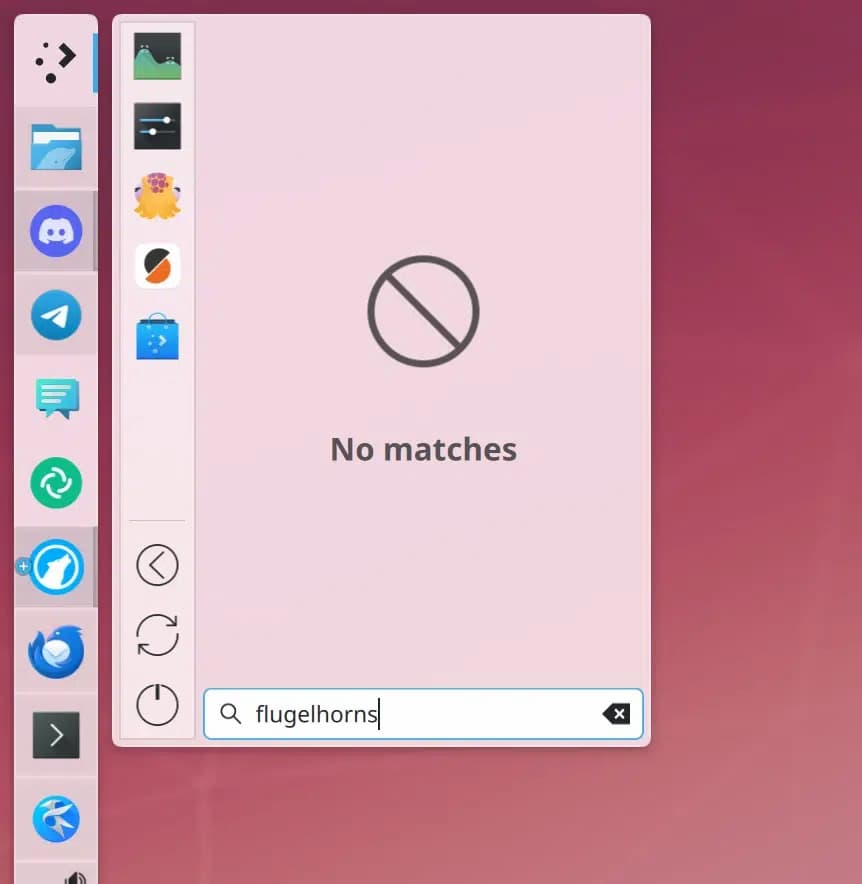Screen dimensions: 862x884
Task: Launch the orange-black circle app favorite
Action: tap(157, 266)
